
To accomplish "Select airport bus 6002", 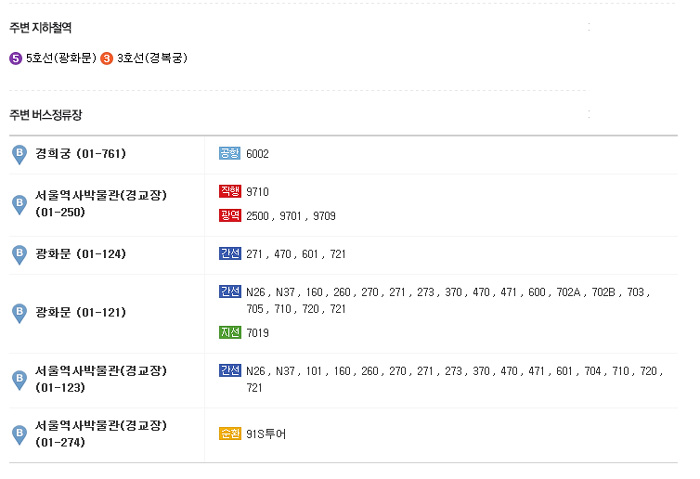I will [258, 154].
